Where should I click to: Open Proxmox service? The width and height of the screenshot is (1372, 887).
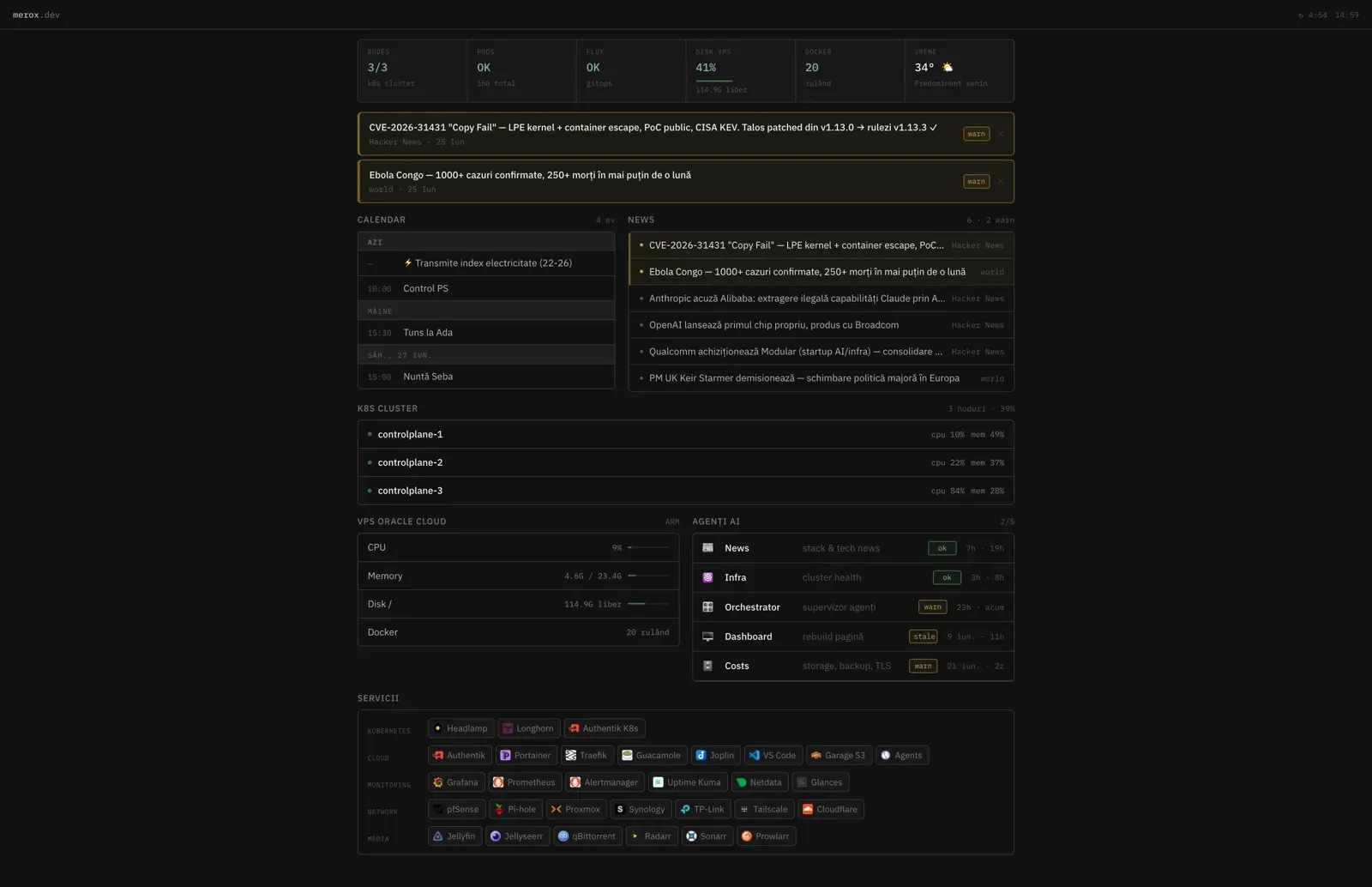pos(577,809)
